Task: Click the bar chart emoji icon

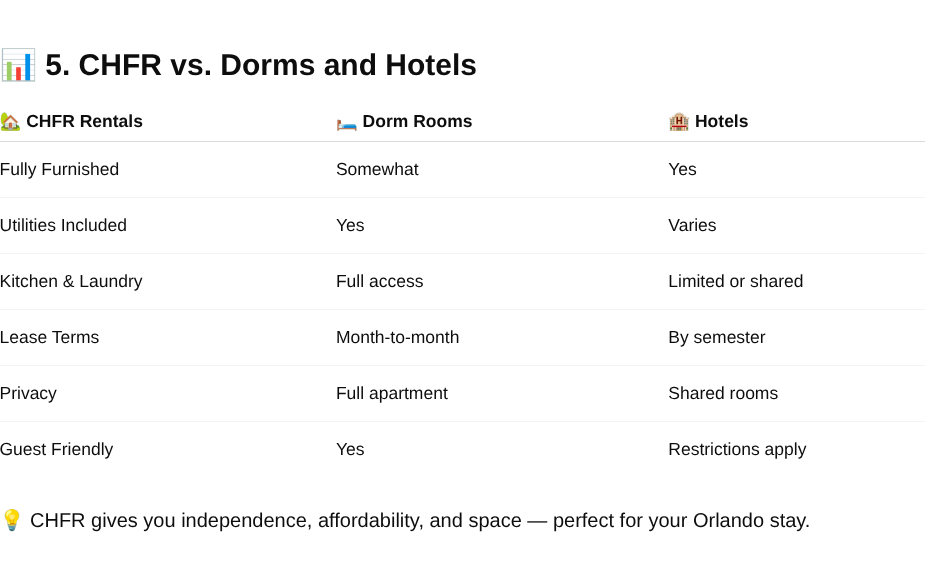Action: (x=18, y=65)
